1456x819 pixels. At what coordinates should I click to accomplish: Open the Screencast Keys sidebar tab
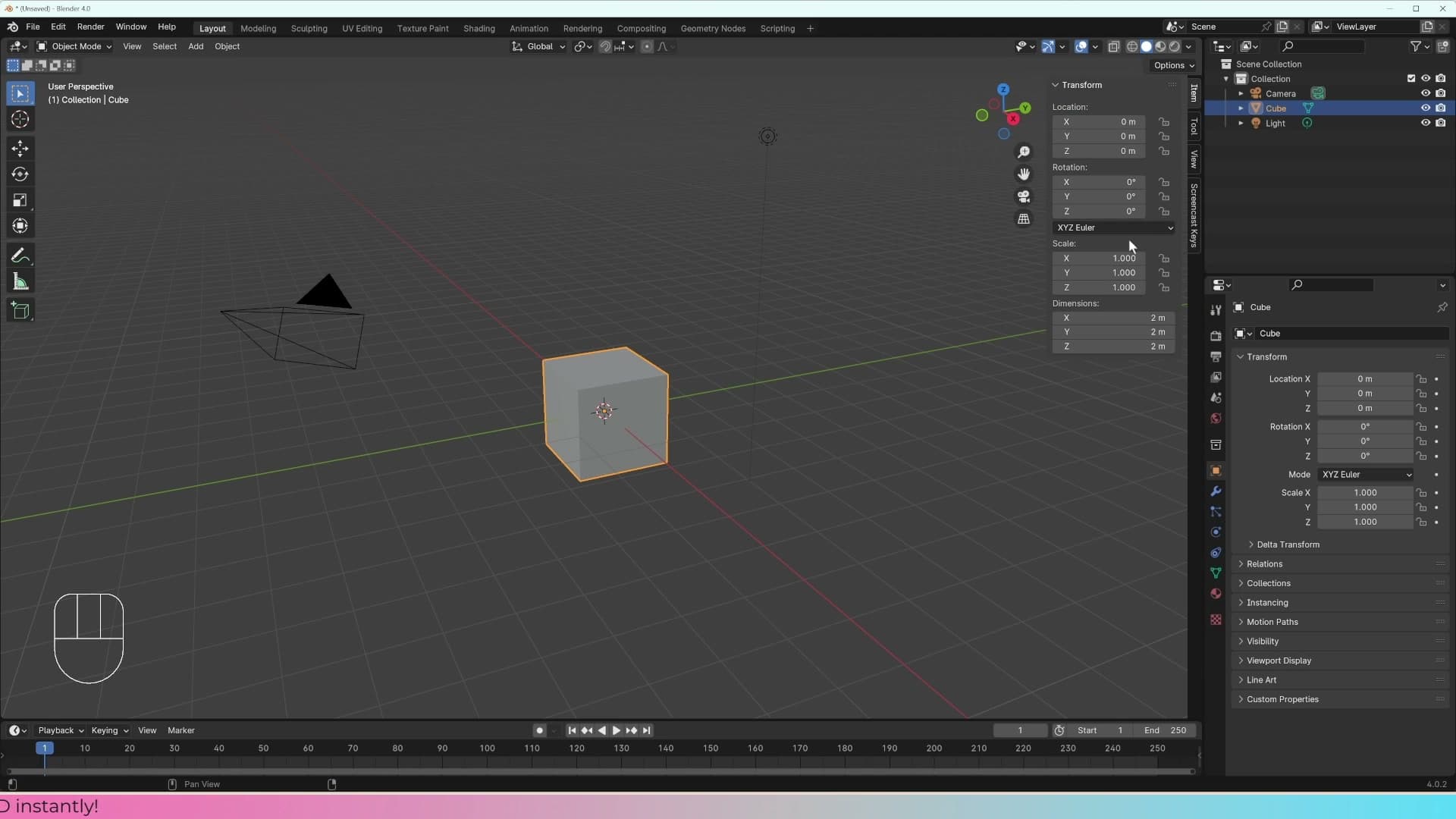coord(1194,215)
